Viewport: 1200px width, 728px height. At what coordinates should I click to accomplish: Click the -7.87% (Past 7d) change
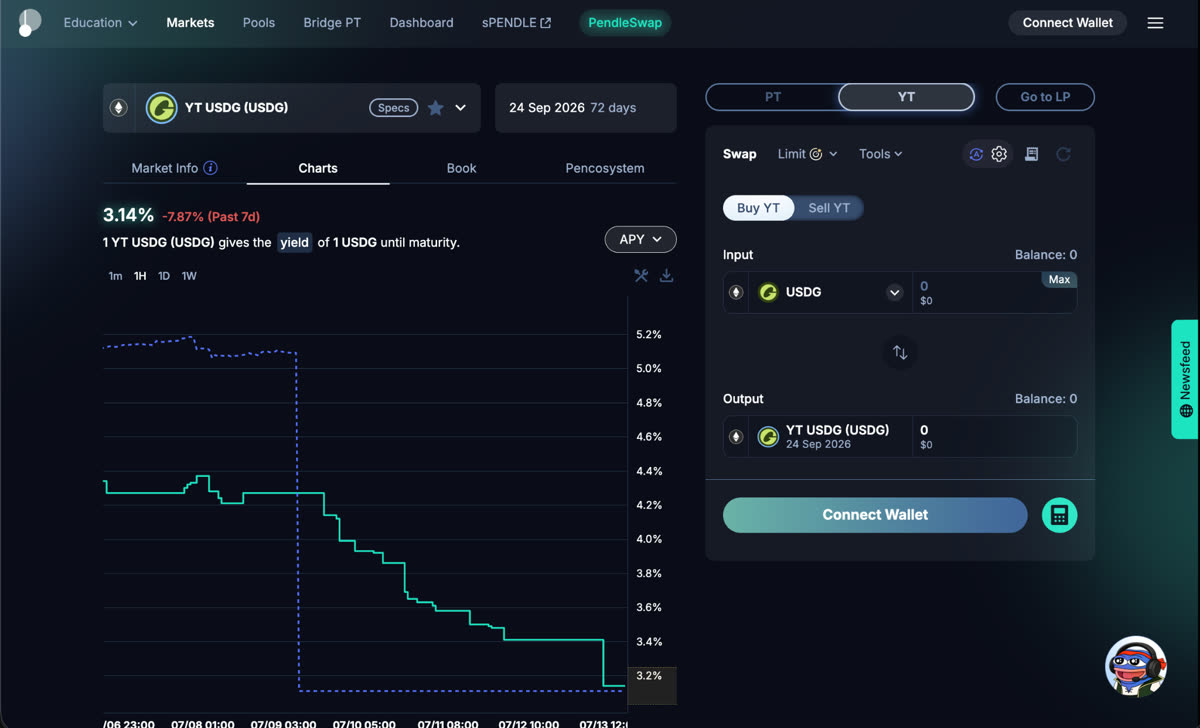(x=211, y=216)
